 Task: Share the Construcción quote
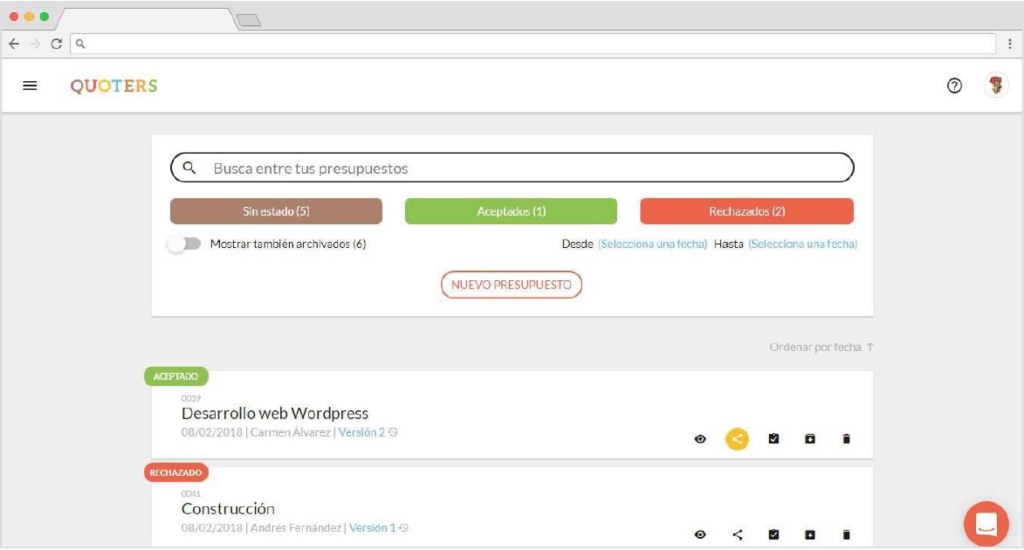coord(737,535)
